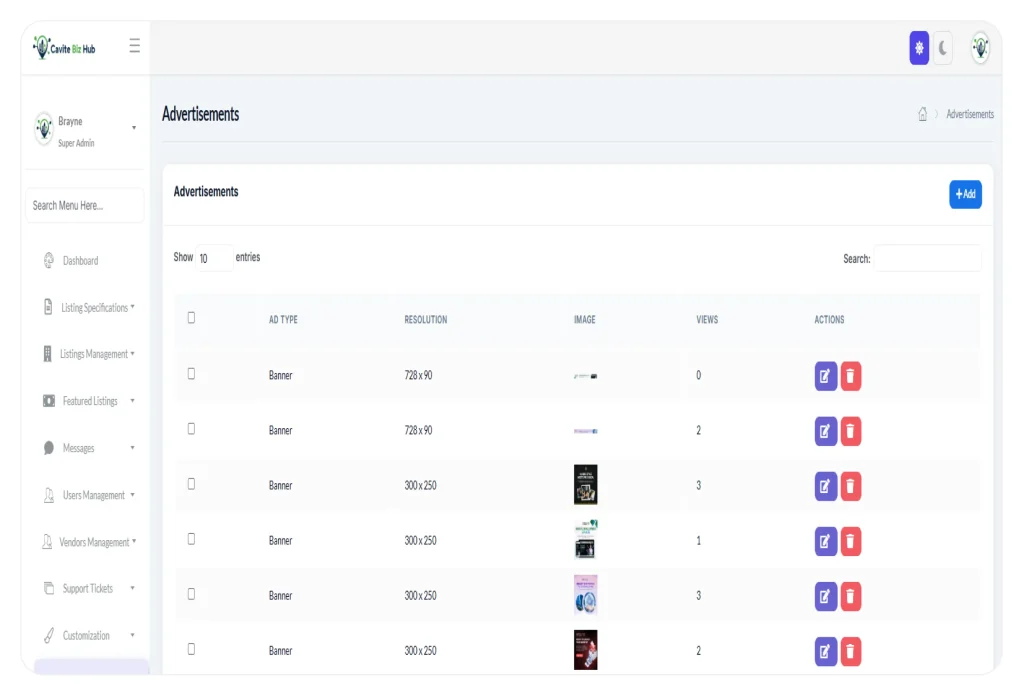Expand the Customization submenu

pyautogui.click(x=89, y=636)
